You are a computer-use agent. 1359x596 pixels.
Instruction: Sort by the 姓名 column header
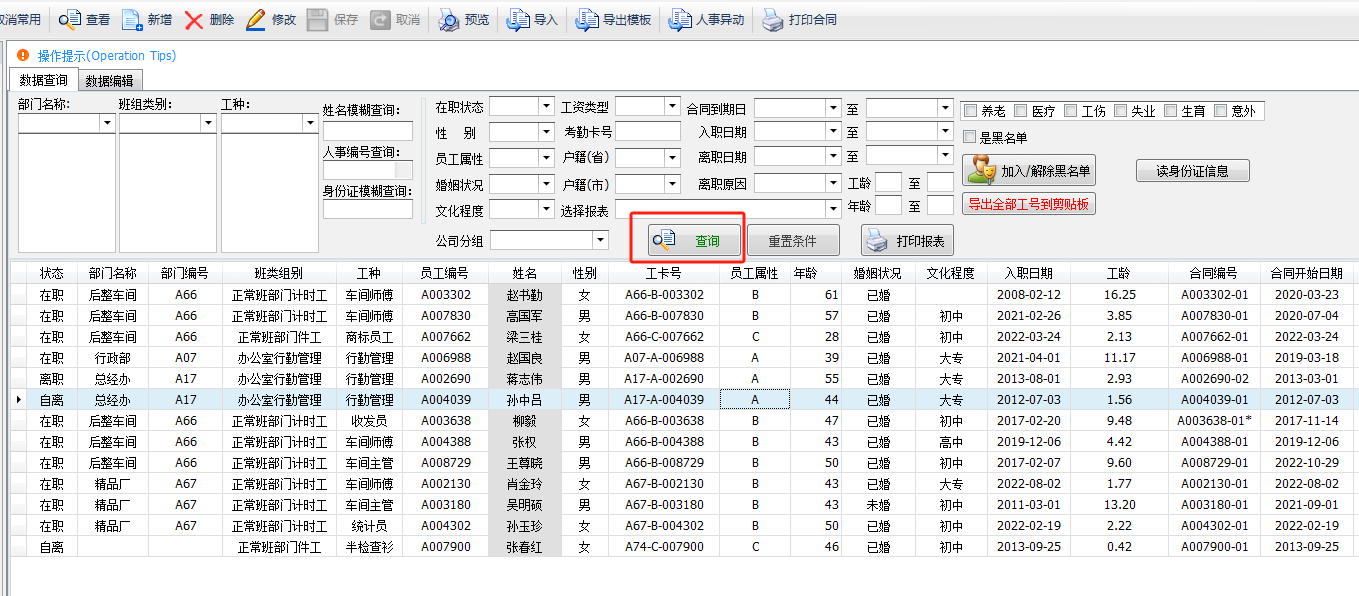coord(524,273)
